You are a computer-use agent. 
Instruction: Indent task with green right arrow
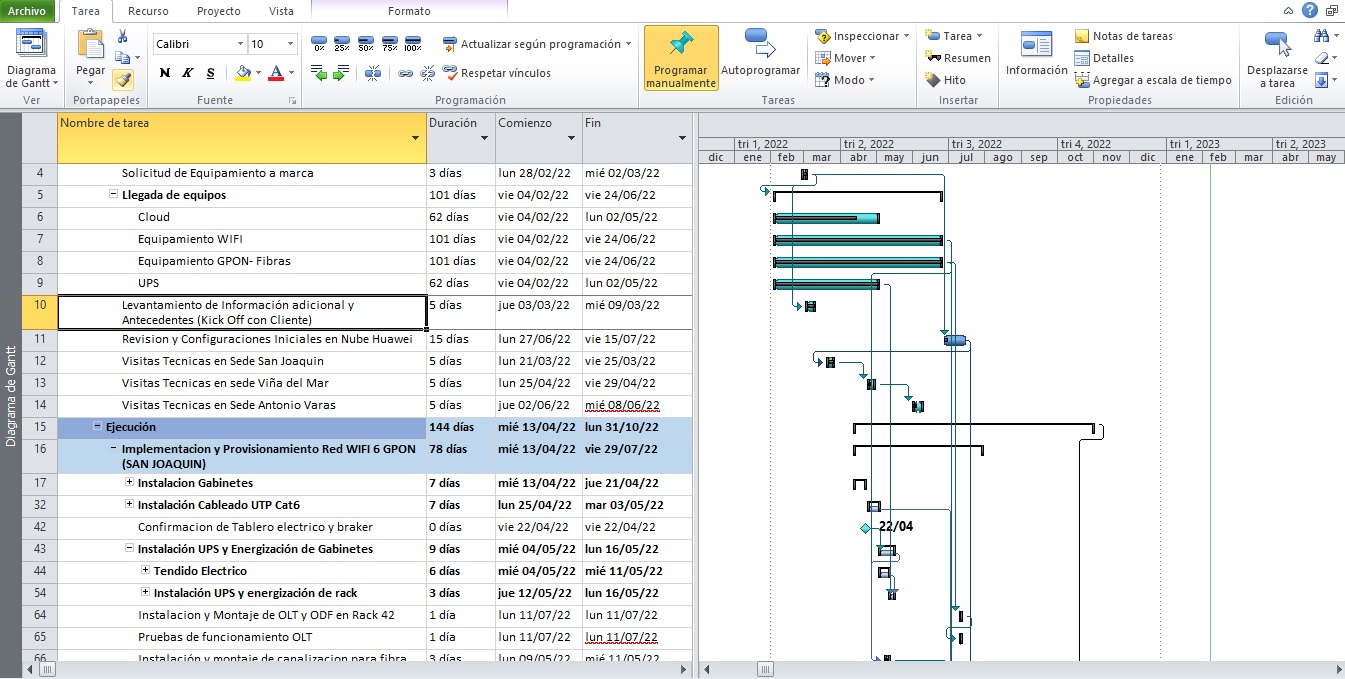pyautogui.click(x=341, y=73)
